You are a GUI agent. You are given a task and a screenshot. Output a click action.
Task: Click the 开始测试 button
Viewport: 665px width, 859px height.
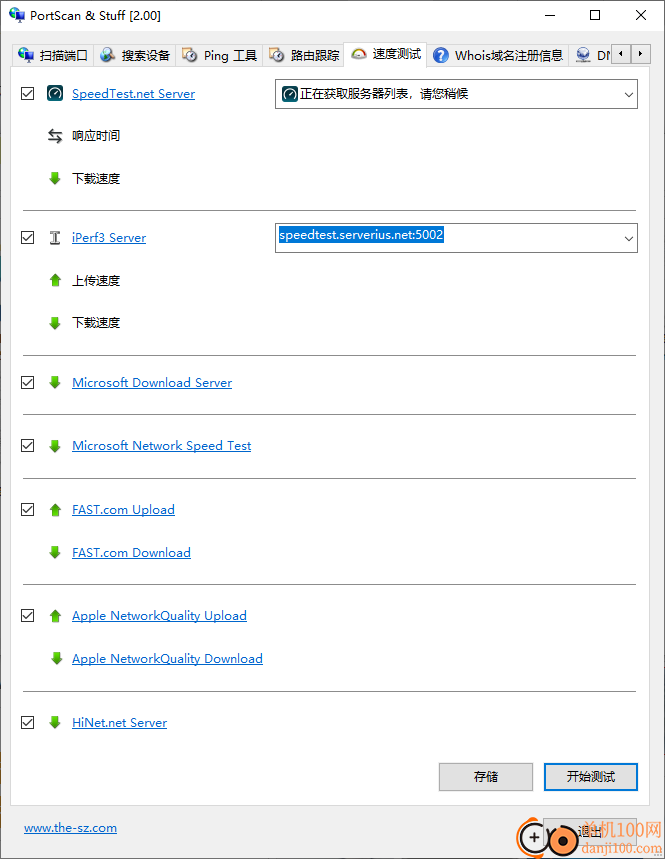coord(591,777)
